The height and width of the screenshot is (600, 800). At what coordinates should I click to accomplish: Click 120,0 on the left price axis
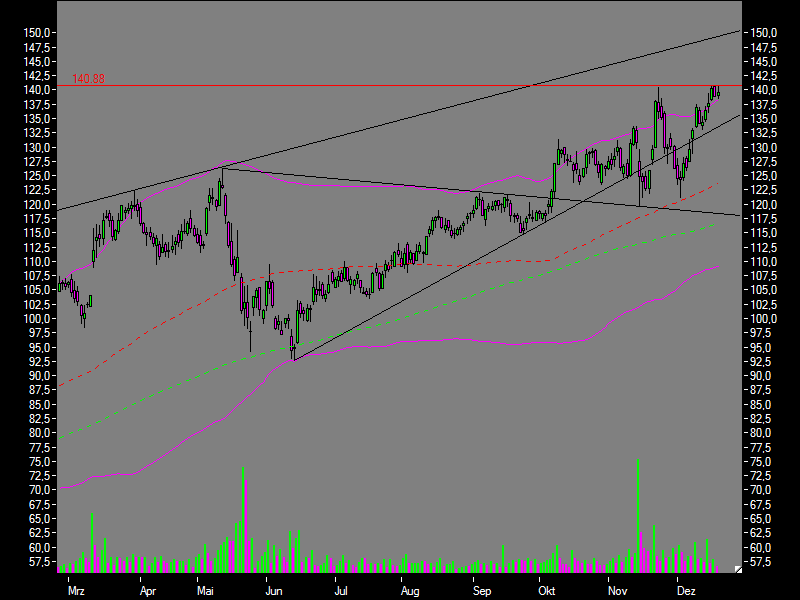(x=37, y=205)
